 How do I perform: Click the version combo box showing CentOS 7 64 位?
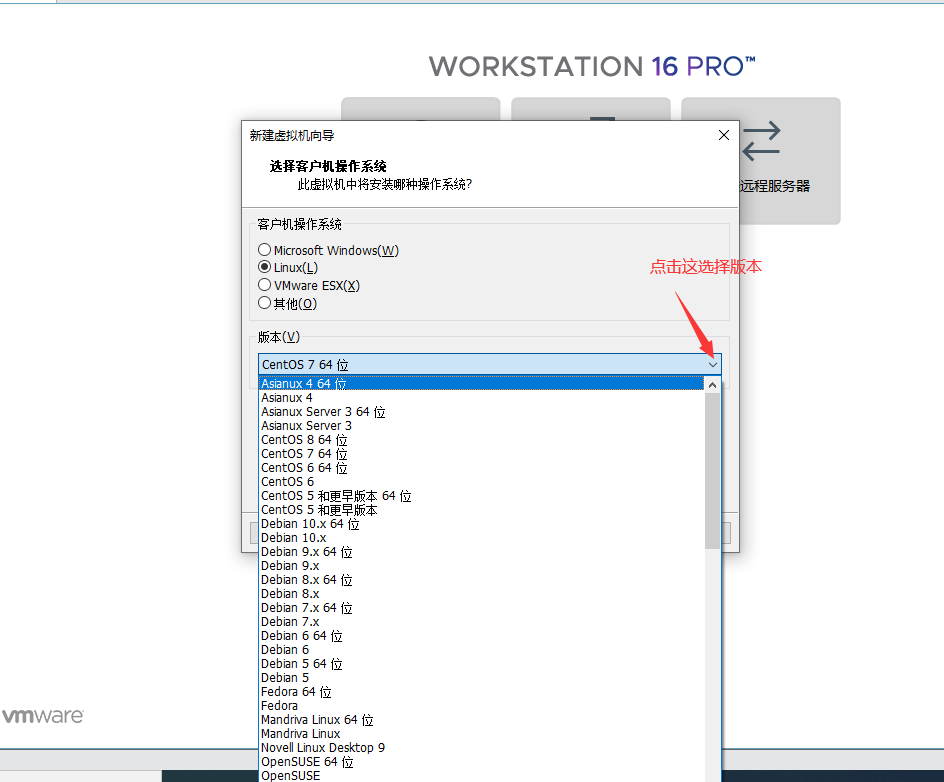tap(489, 365)
